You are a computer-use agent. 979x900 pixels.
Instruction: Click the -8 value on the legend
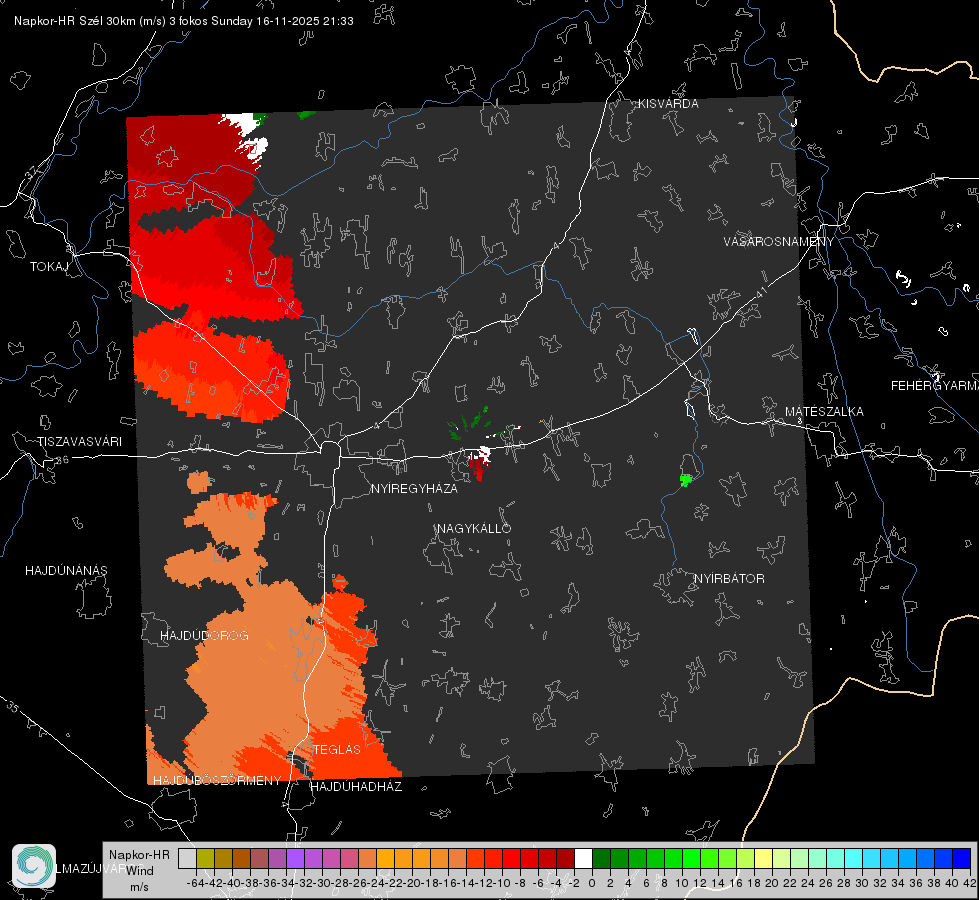[519, 883]
